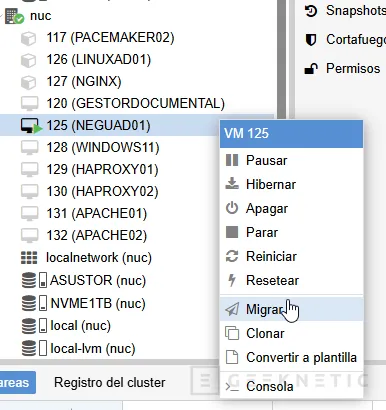
Task: Click the paper plane icon beside Migrar
Action: [232, 309]
